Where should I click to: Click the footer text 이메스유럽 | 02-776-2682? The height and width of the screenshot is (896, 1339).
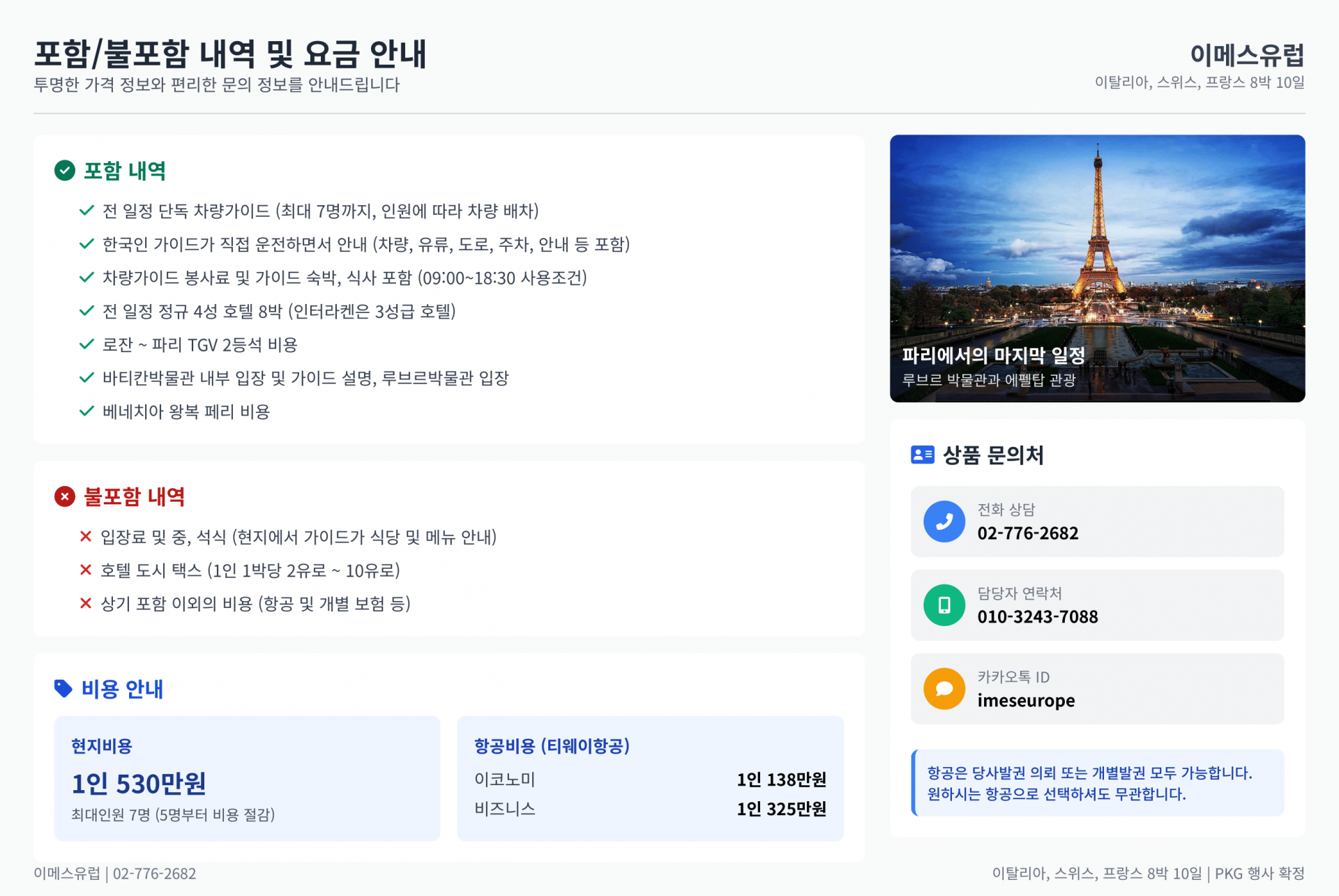click(x=115, y=874)
